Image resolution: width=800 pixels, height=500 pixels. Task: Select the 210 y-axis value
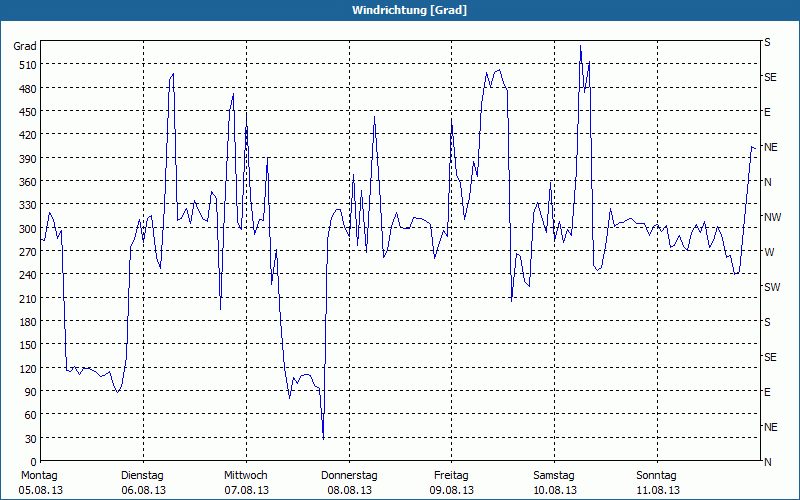pos(28,298)
